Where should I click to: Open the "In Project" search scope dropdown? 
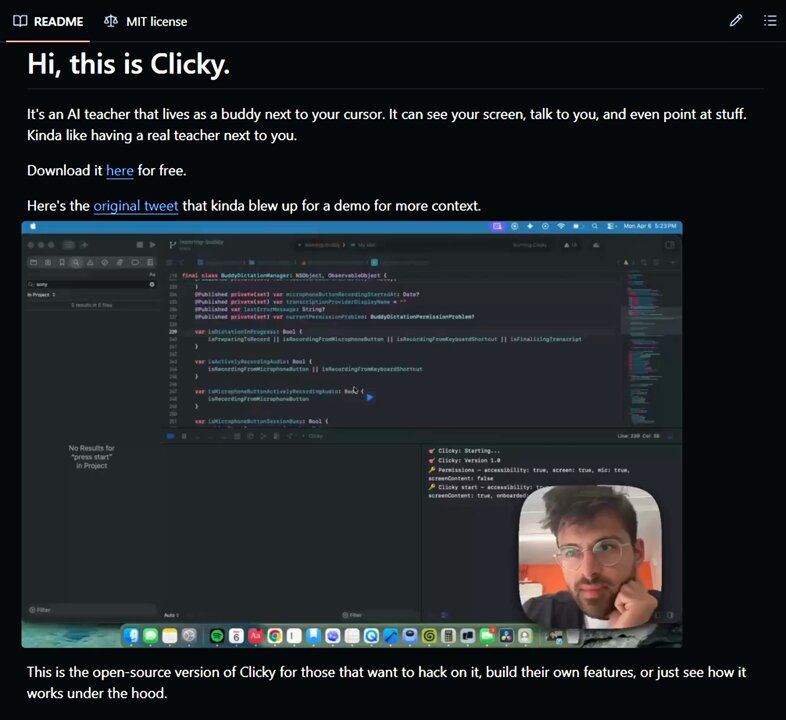point(41,295)
